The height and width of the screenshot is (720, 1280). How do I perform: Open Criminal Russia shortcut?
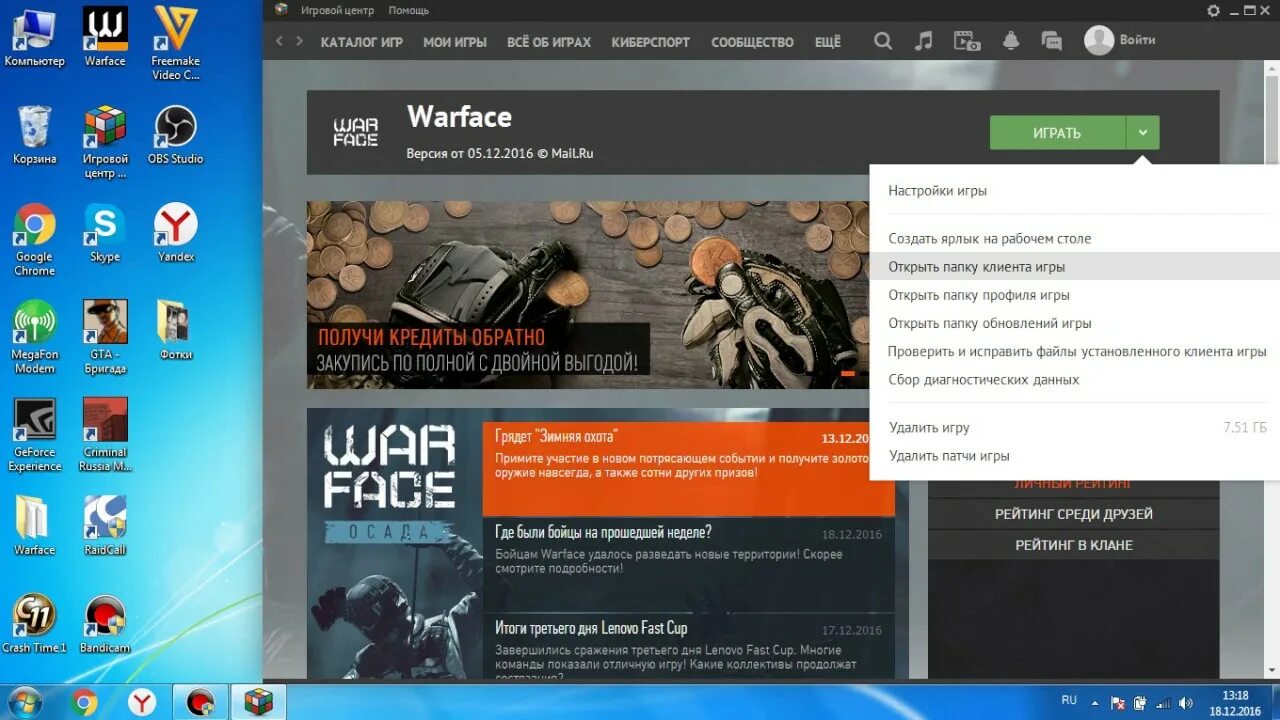click(105, 436)
